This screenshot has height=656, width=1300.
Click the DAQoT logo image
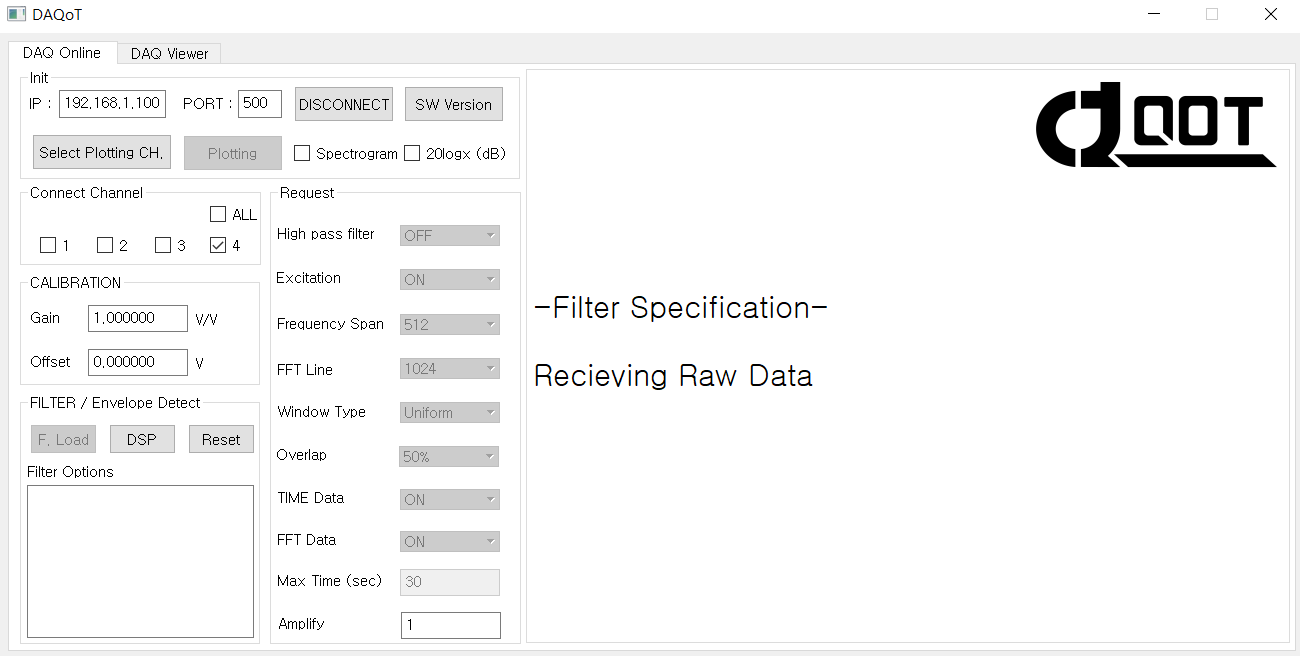(x=1156, y=125)
